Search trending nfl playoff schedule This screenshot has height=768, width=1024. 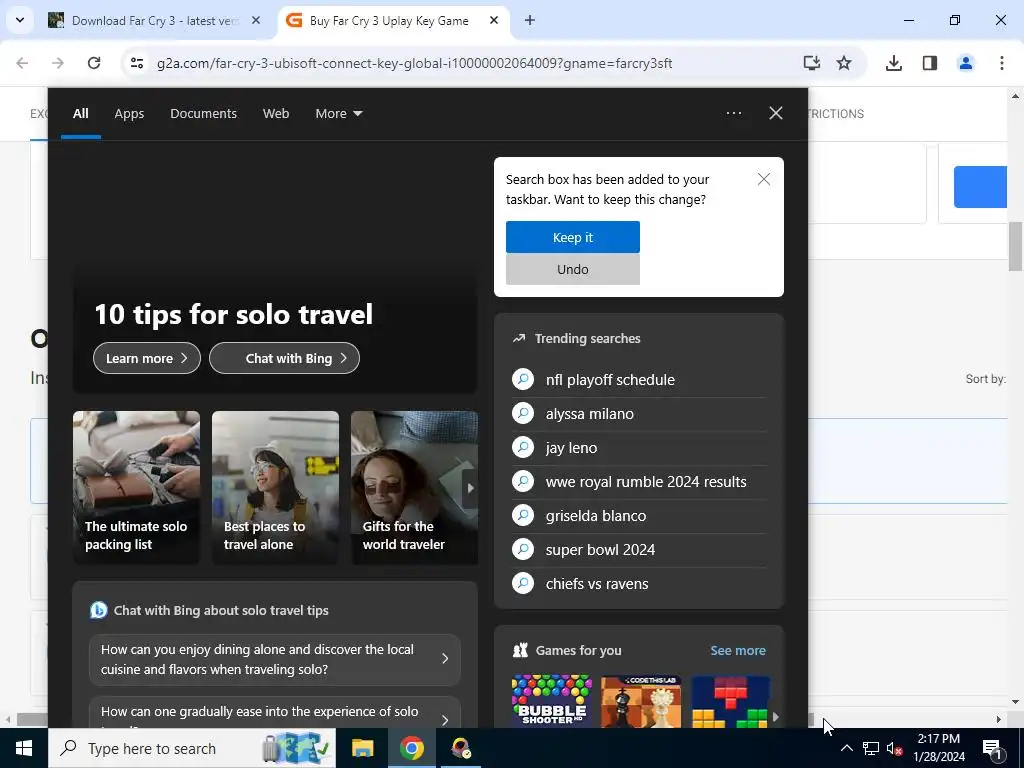(x=639, y=379)
